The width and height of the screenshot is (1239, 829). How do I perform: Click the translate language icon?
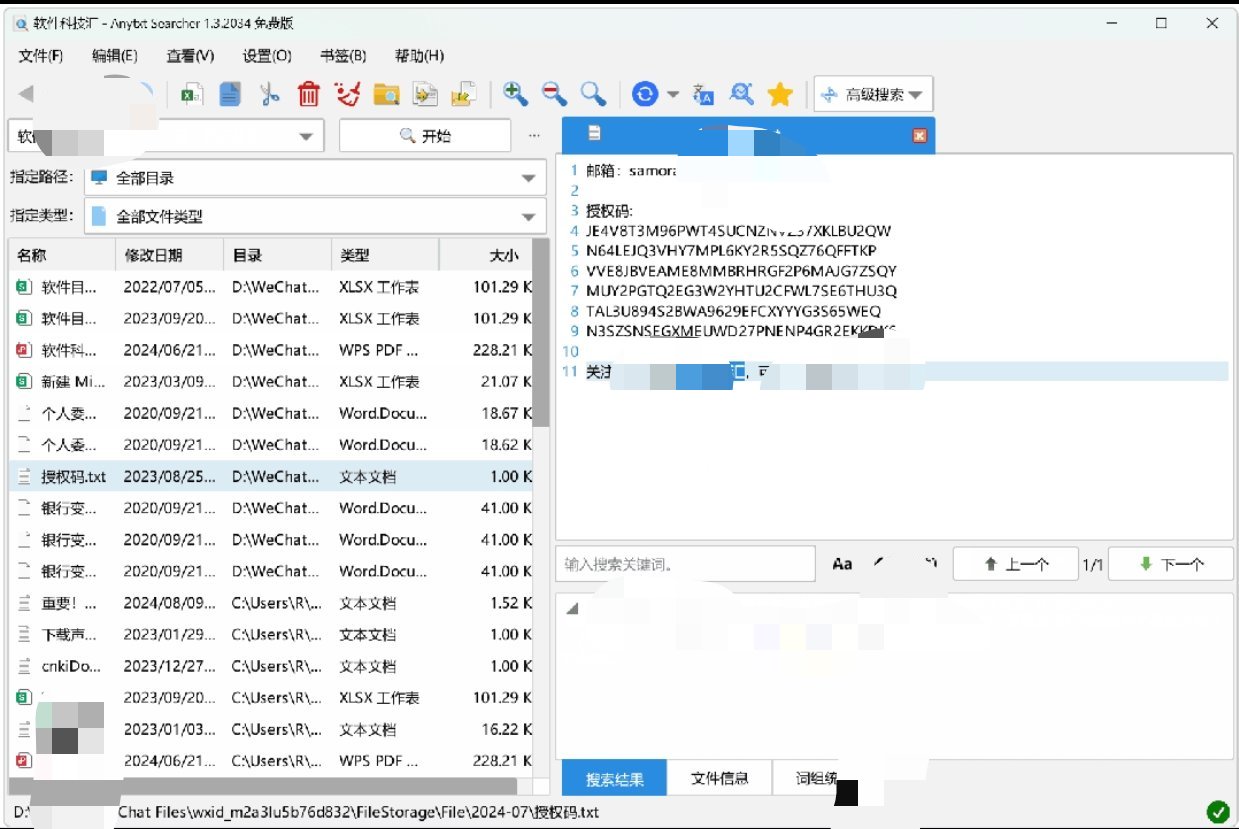(x=704, y=94)
